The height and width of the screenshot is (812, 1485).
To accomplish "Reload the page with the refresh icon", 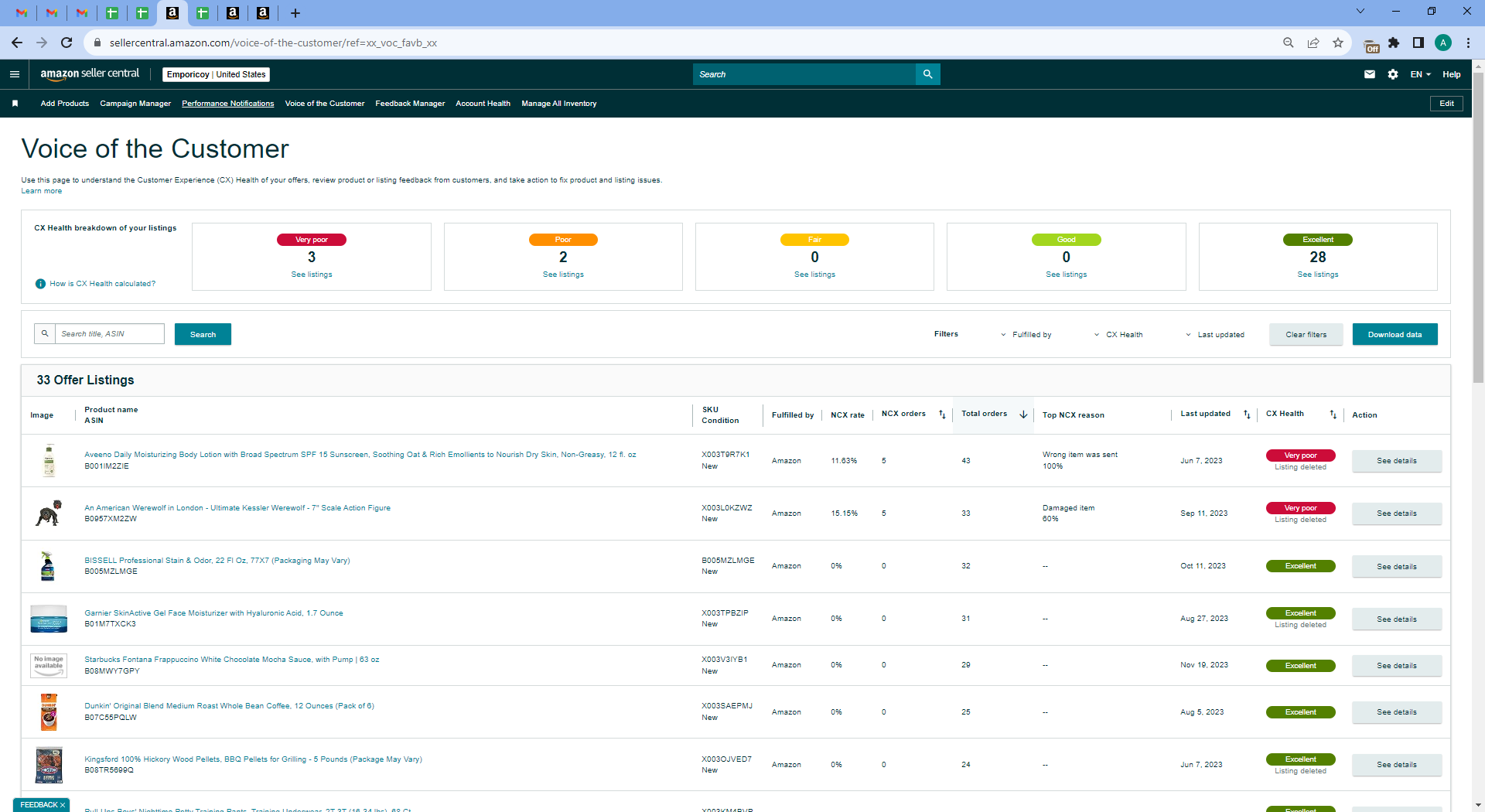I will pyautogui.click(x=67, y=43).
